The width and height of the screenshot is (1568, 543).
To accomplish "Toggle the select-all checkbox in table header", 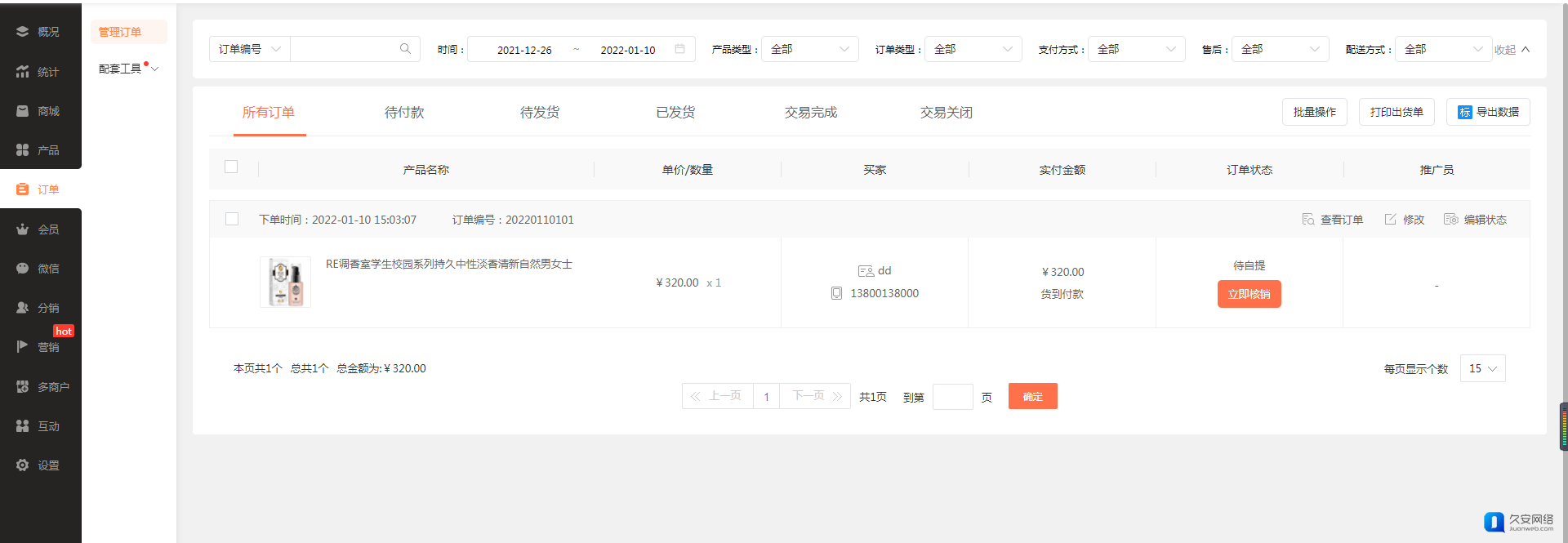I will click(231, 167).
